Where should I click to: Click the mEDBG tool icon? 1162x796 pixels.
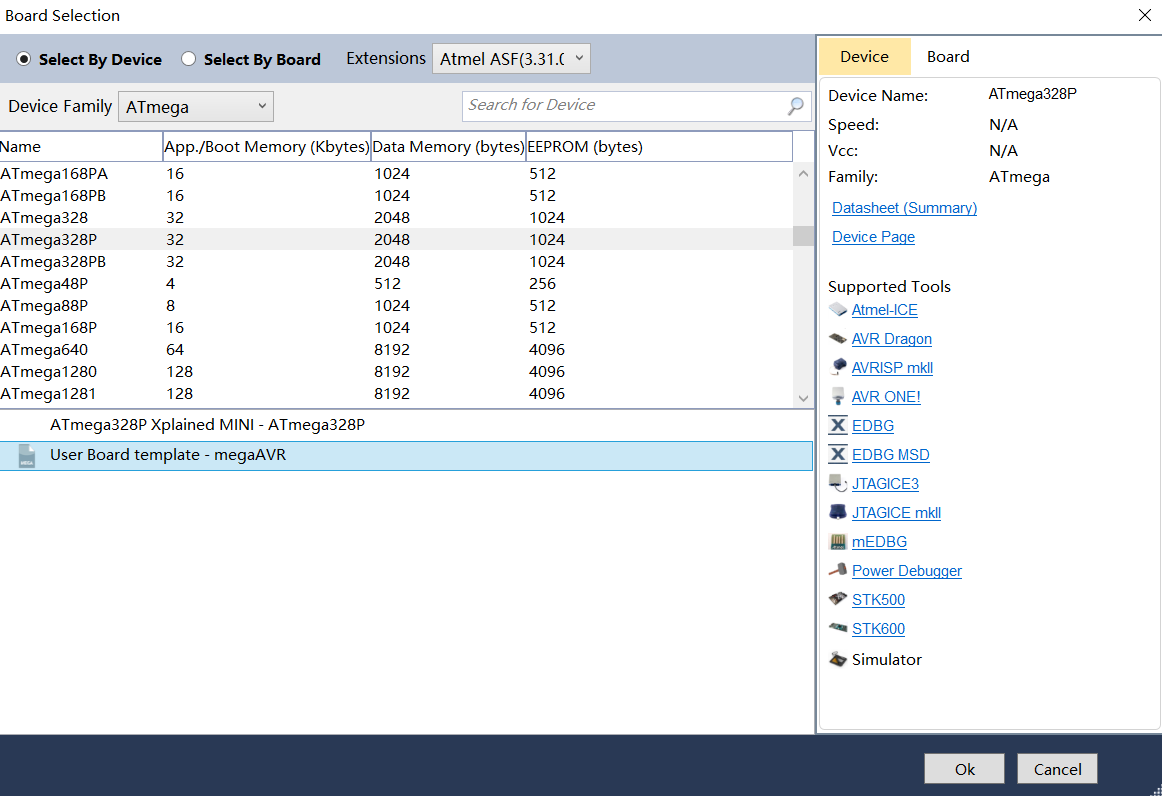[837, 541]
